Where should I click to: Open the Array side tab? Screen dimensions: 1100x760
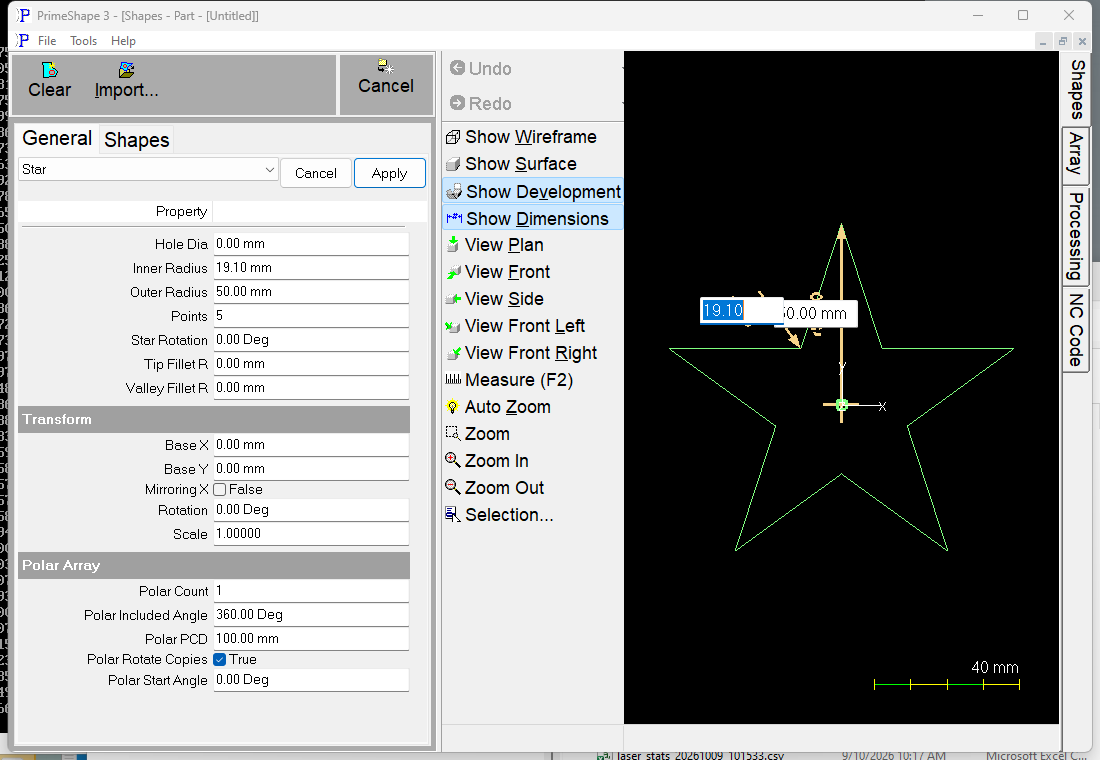[1075, 155]
